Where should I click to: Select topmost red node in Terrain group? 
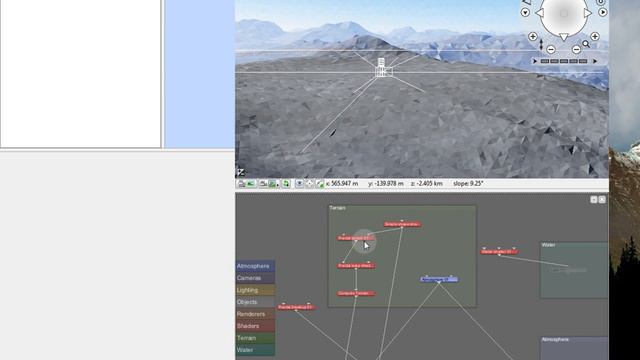pos(402,224)
